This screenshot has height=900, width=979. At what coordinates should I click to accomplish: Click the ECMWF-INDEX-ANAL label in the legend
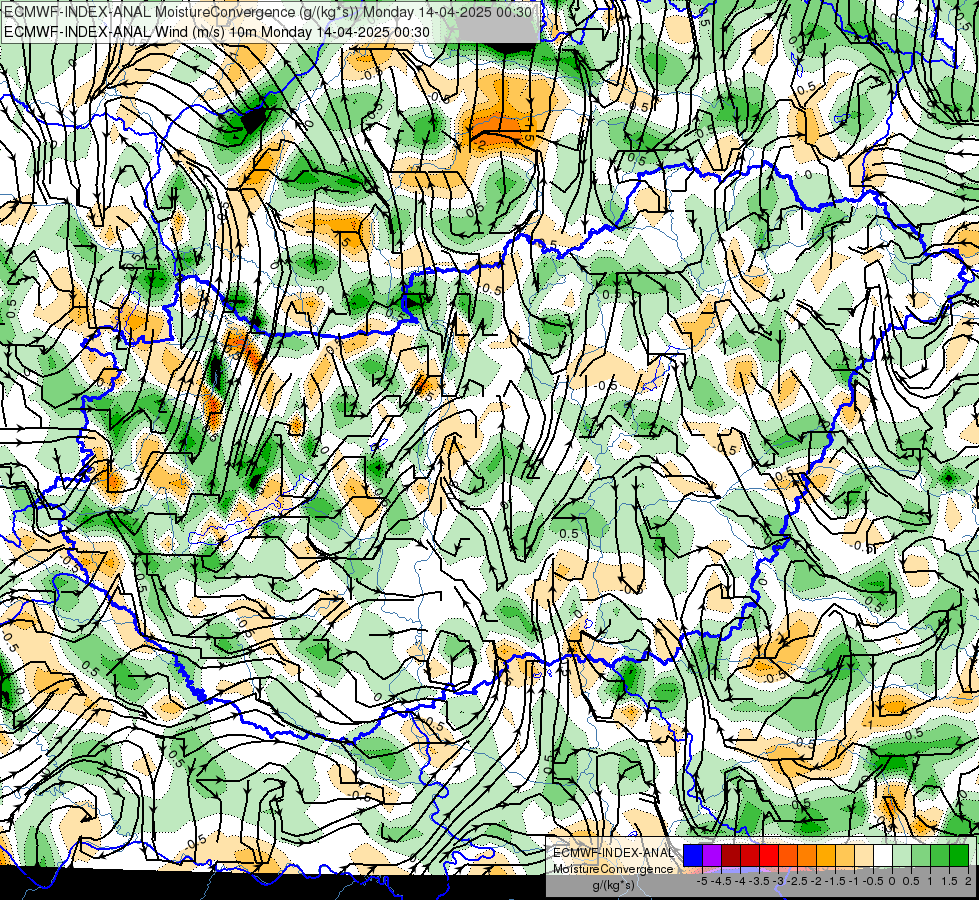[614, 853]
